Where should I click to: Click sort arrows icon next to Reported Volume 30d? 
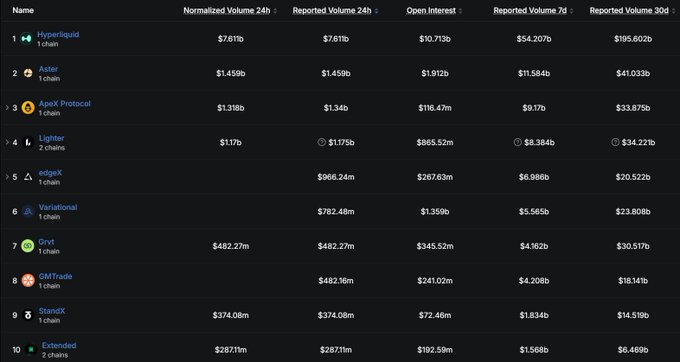point(673,11)
